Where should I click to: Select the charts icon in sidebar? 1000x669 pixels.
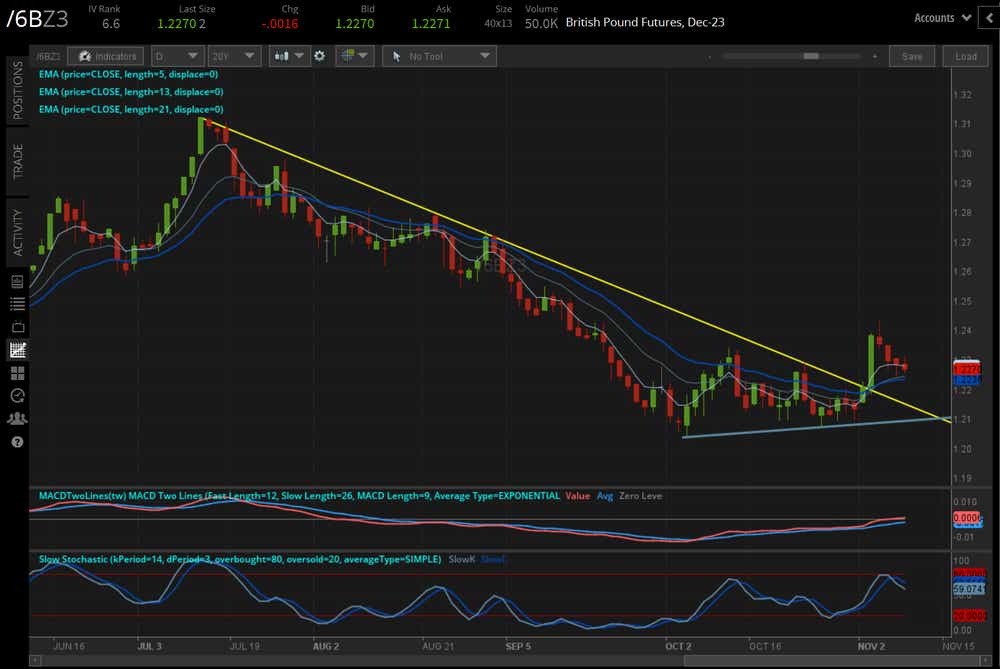point(17,349)
